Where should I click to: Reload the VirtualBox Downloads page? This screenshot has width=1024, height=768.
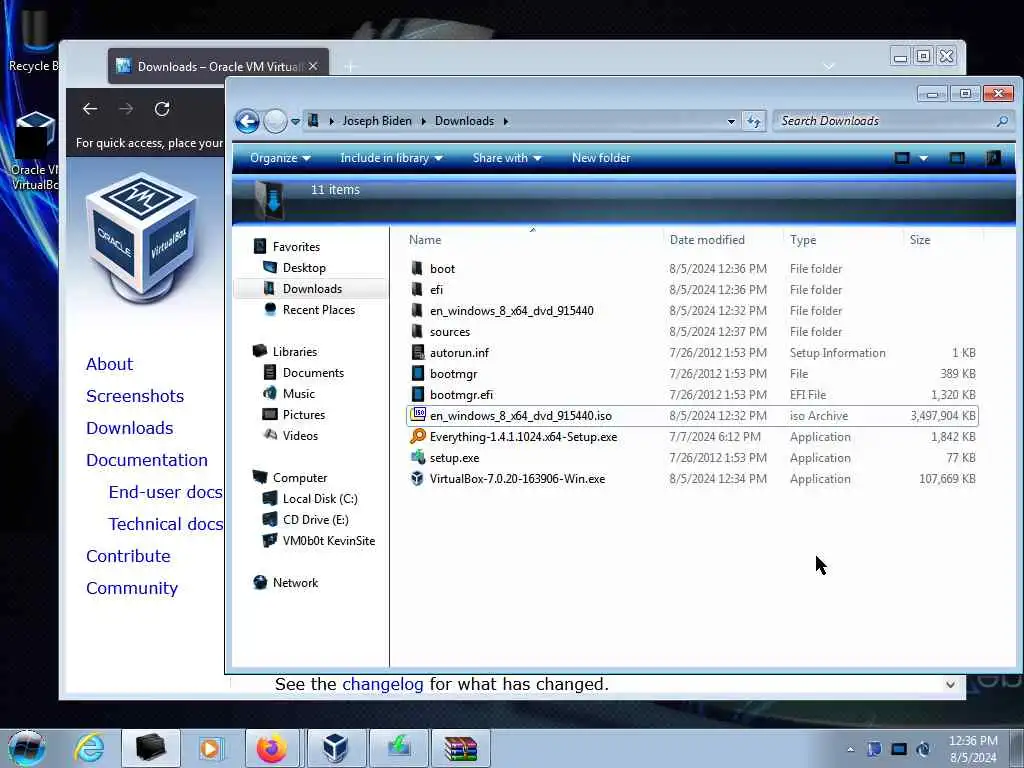(x=162, y=109)
